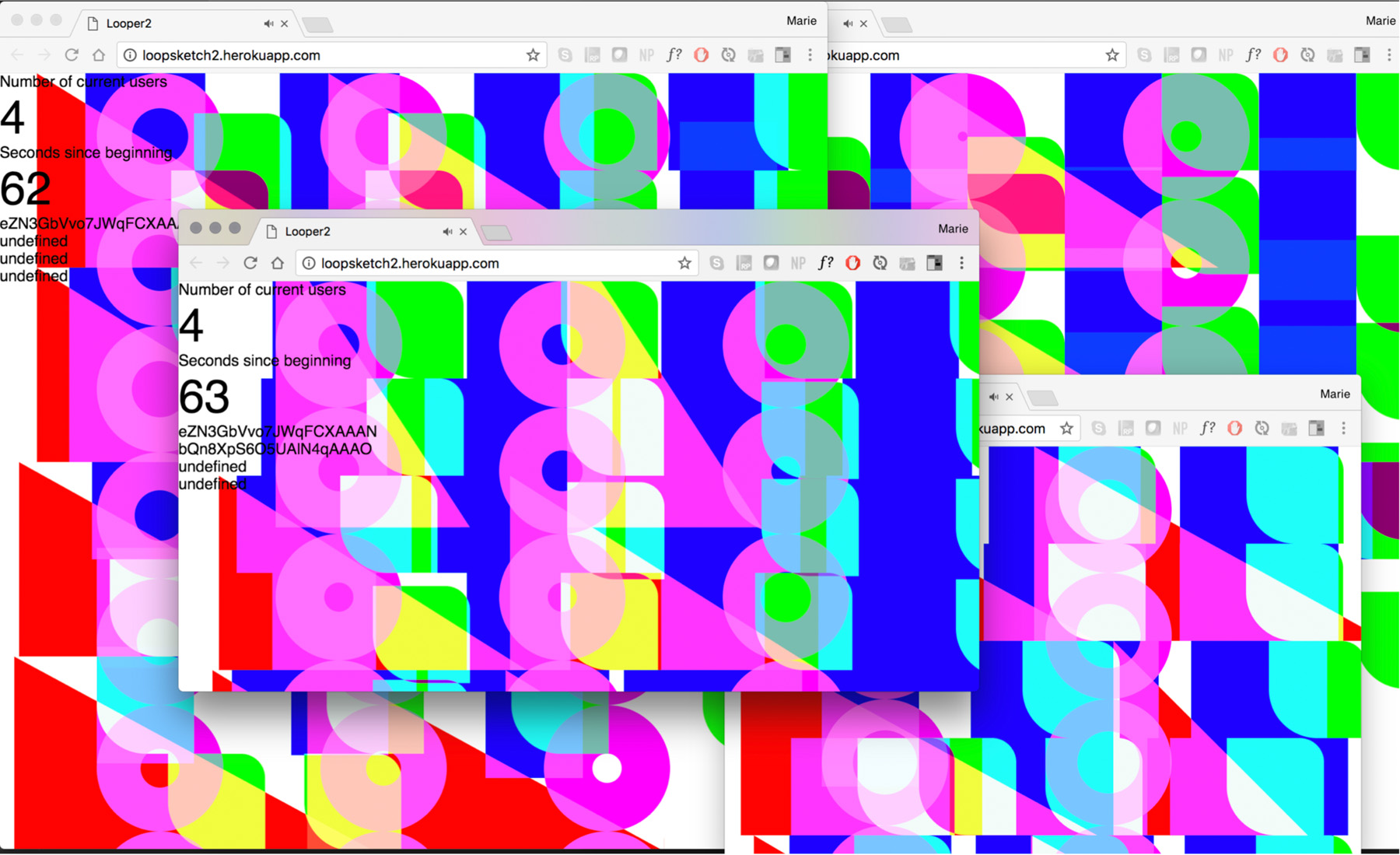Click the page info icon beside loopsketch2.herokuapp.com

[x=308, y=263]
